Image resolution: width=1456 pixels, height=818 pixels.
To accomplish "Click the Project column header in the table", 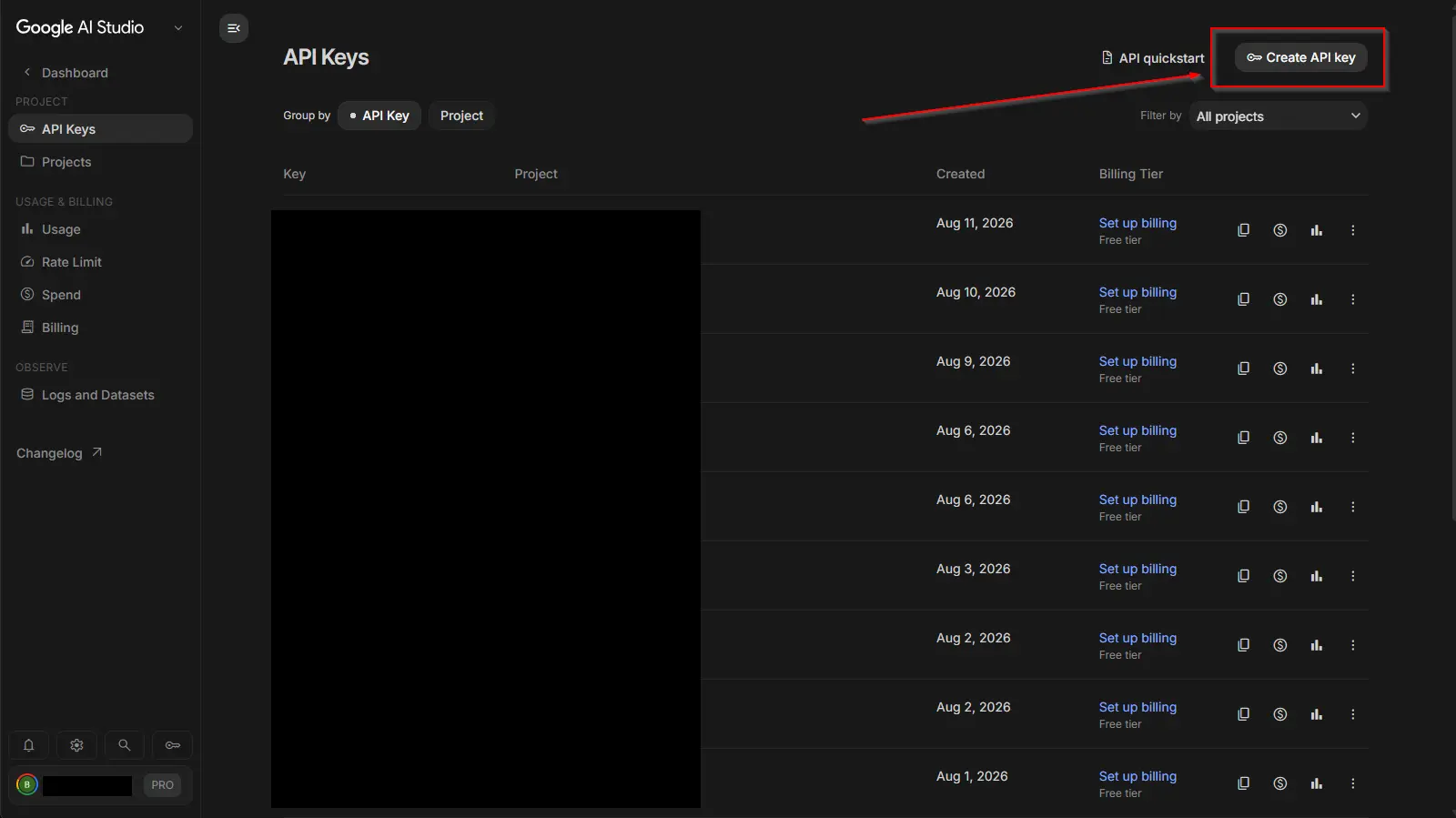I will [x=536, y=174].
